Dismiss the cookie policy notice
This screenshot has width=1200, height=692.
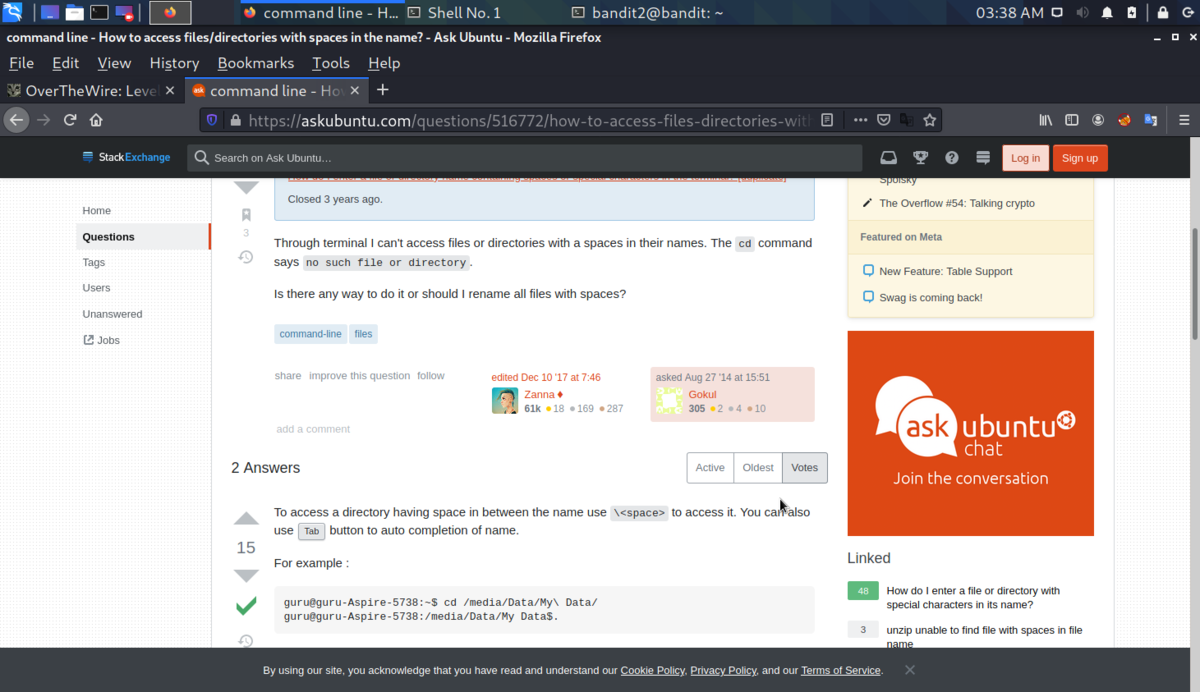[x=910, y=670]
